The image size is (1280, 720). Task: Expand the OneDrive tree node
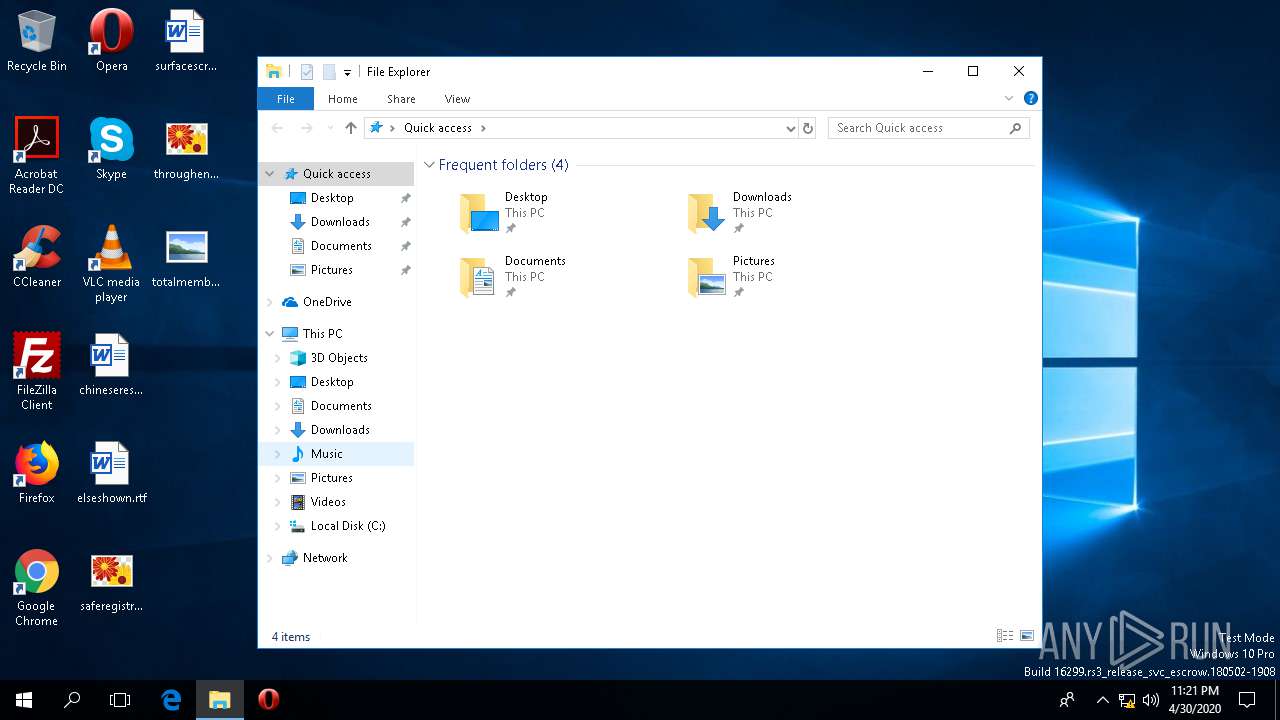click(269, 302)
